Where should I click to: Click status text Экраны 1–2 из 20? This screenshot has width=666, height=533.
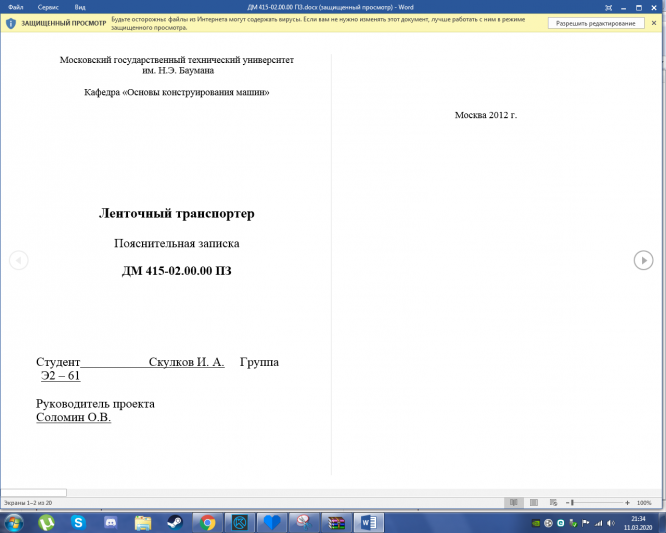coord(28,502)
